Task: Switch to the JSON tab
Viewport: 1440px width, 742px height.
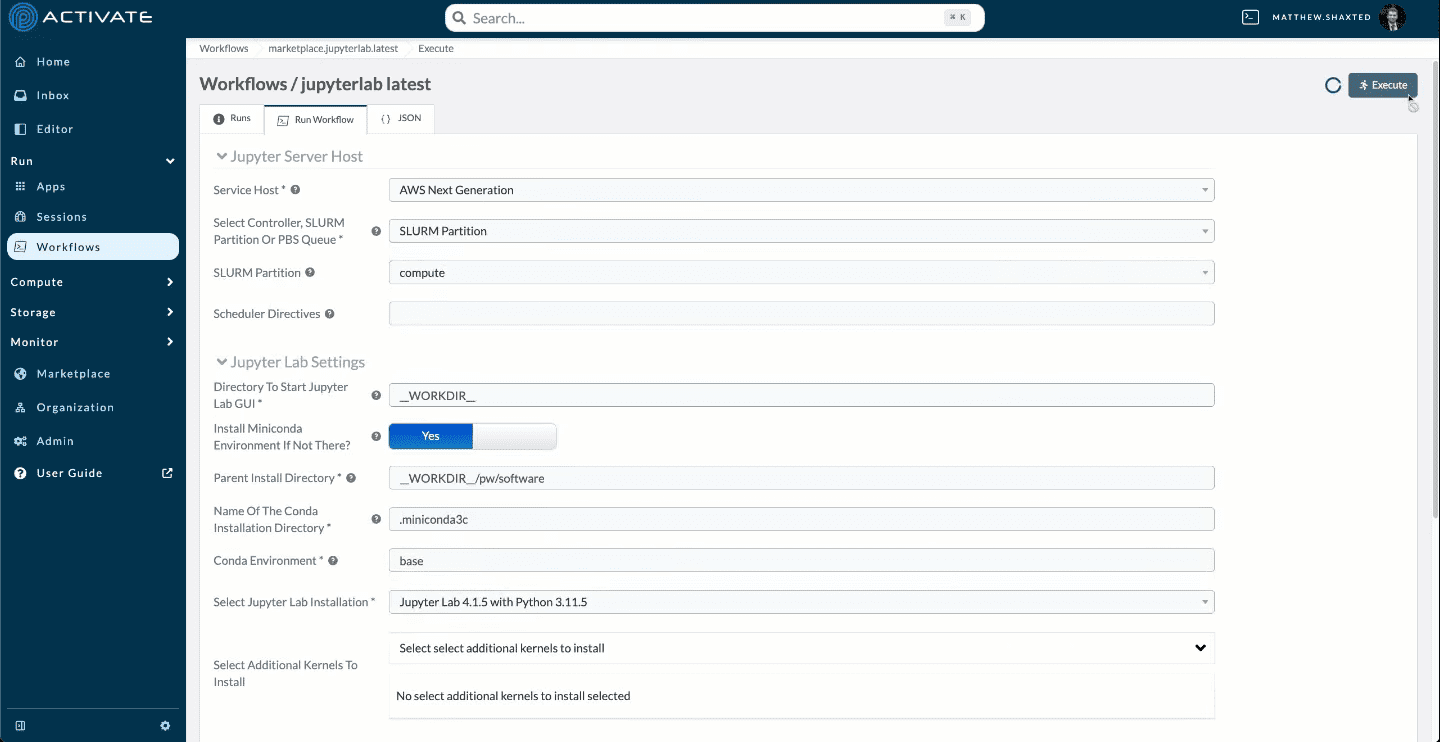Action: coord(401,118)
